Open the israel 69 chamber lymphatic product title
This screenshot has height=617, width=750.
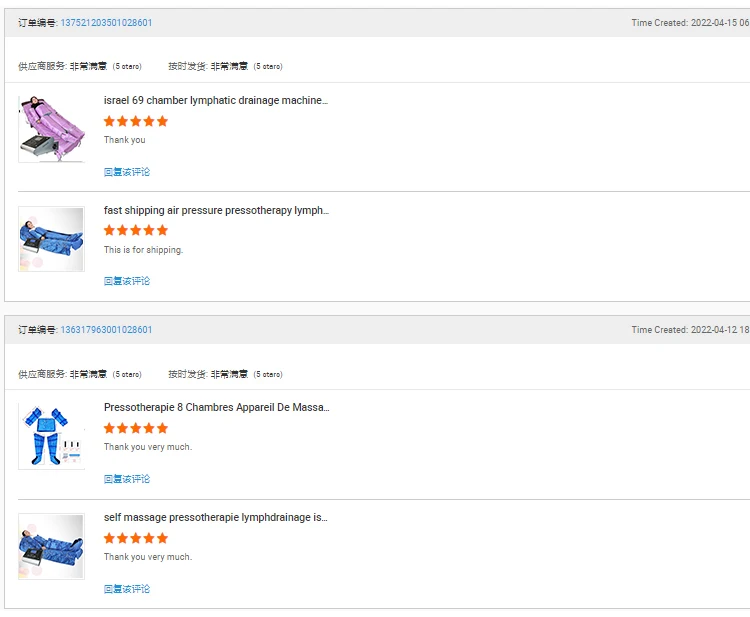(215, 100)
